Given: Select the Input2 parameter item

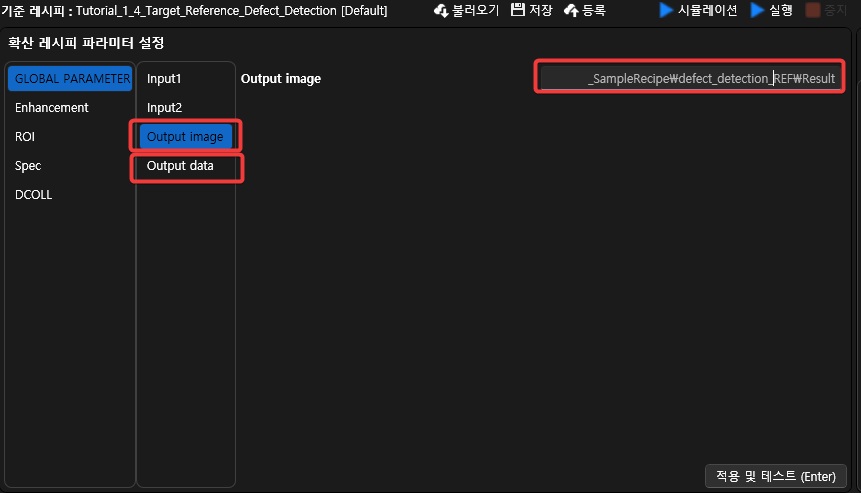Looking at the screenshot, I should click(x=164, y=107).
